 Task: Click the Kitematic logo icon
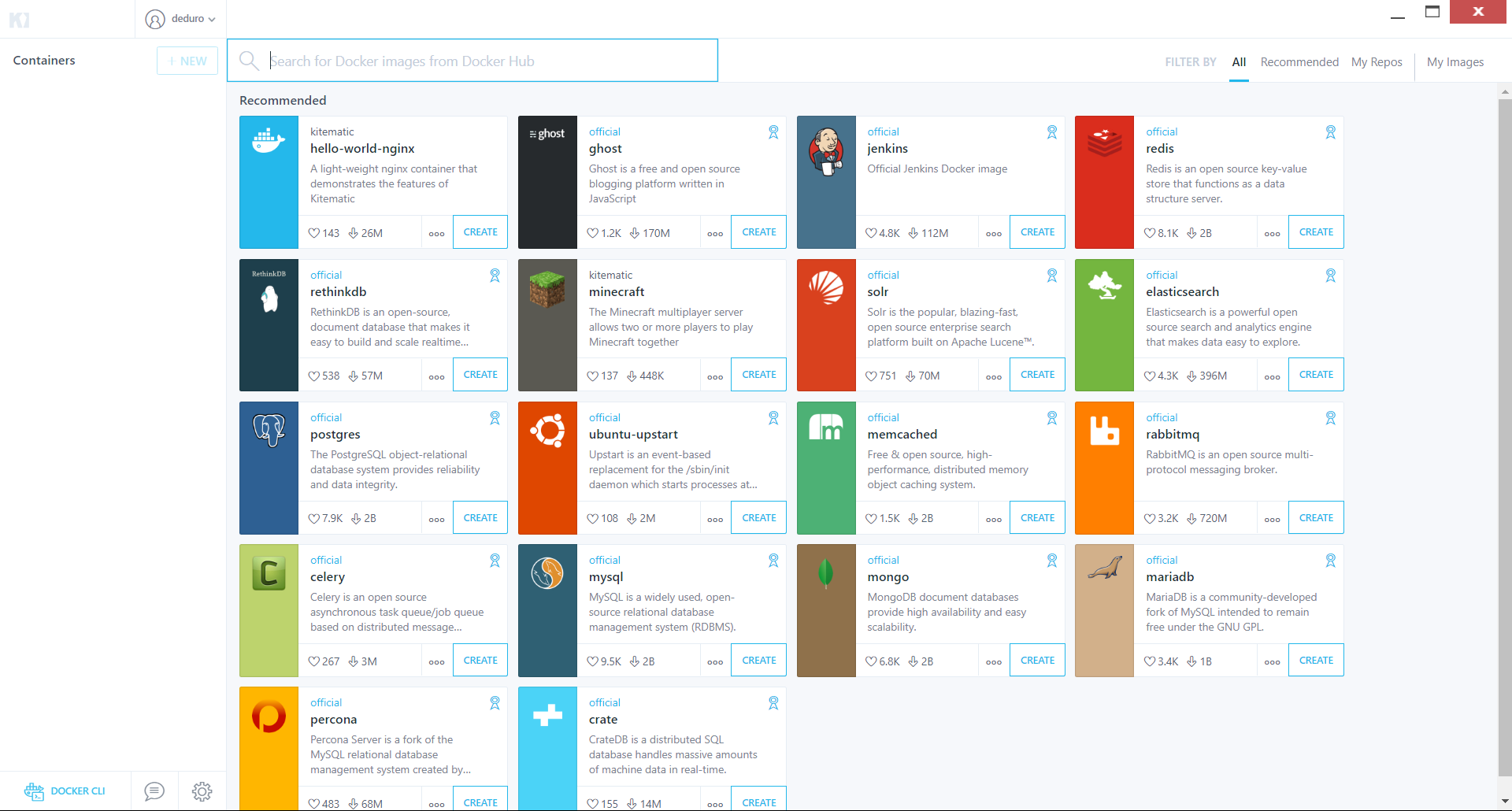[19, 19]
